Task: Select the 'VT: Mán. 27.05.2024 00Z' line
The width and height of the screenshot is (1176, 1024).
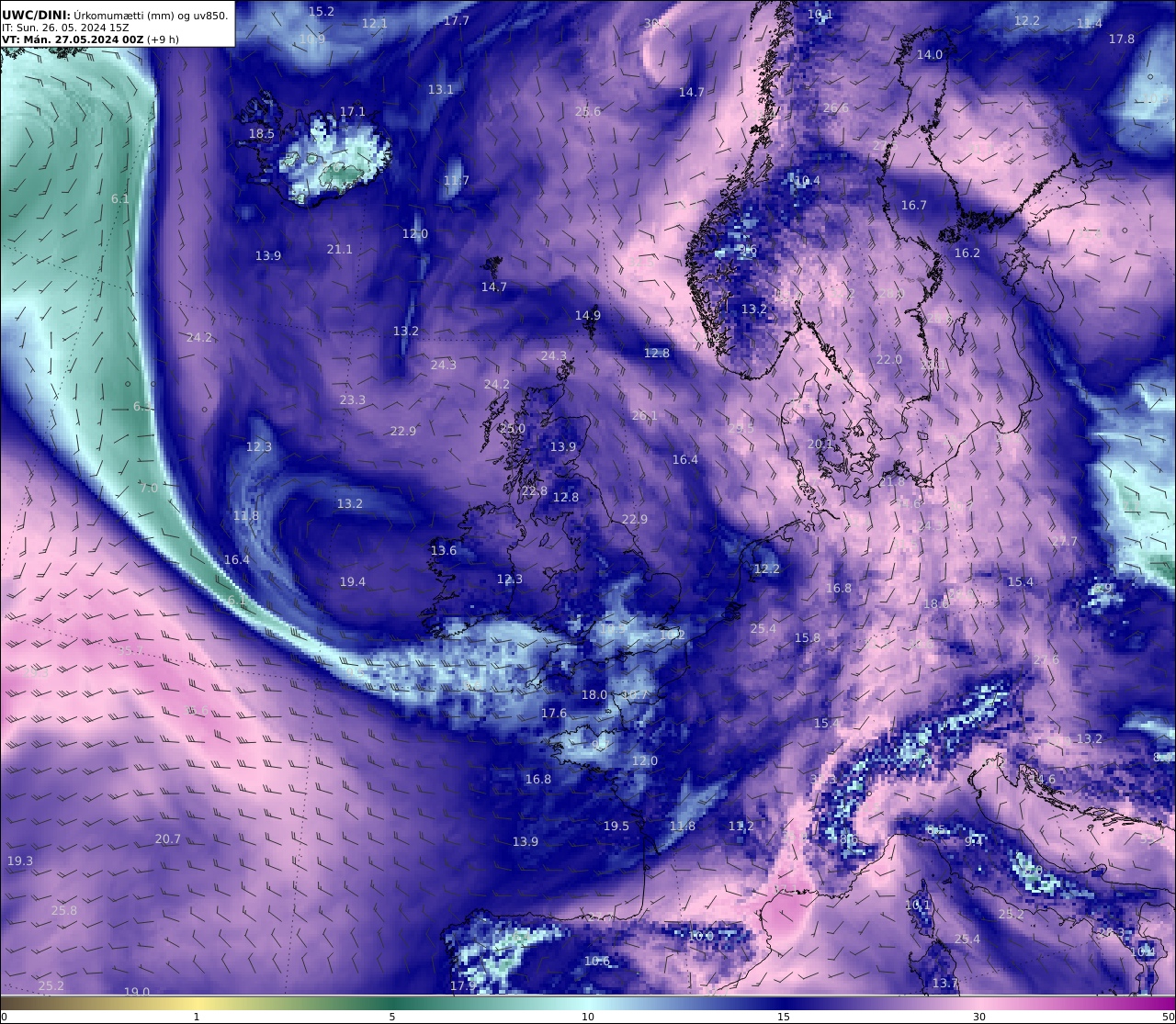Action: (73, 39)
